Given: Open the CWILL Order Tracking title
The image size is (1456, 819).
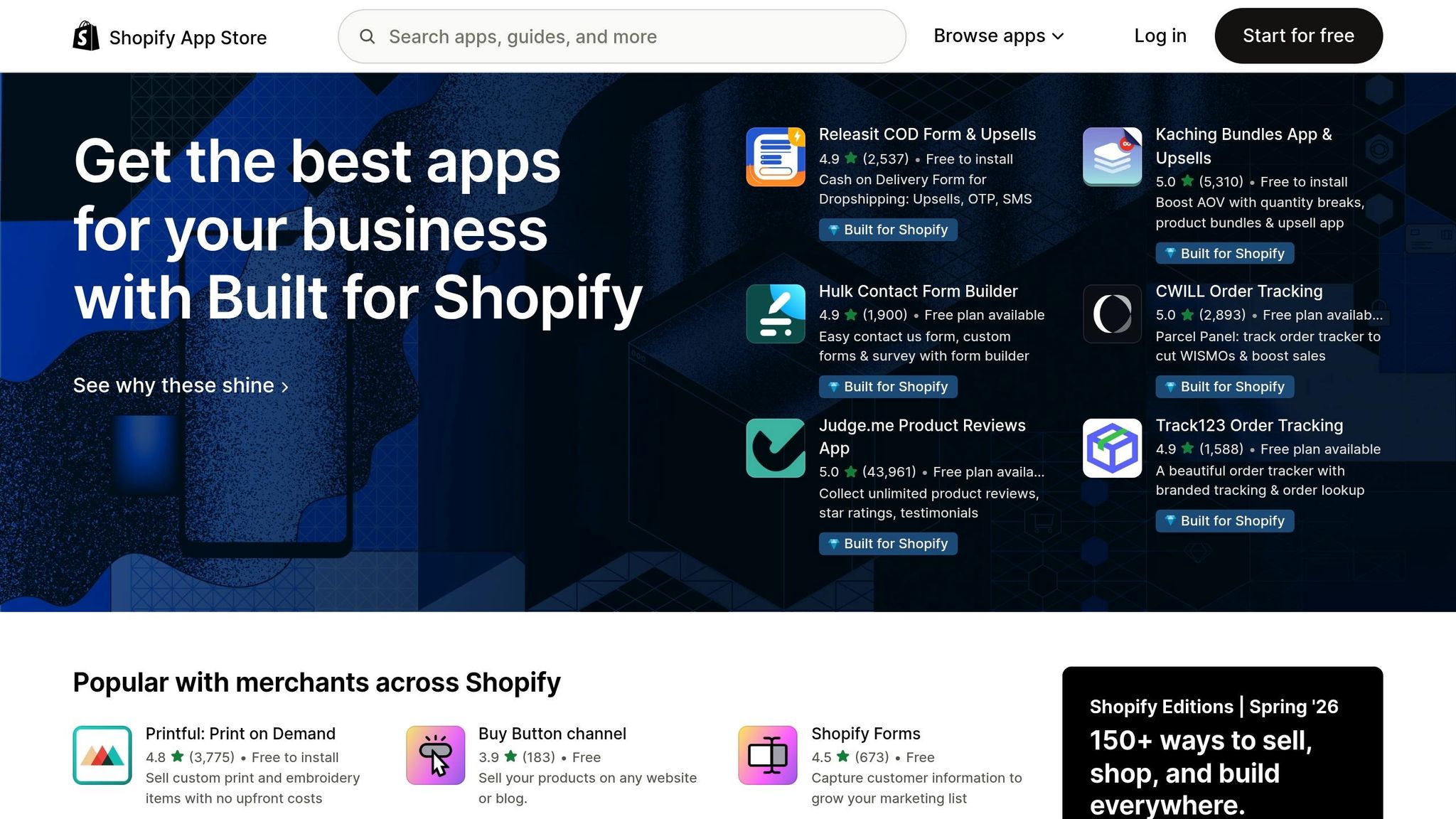Looking at the screenshot, I should pyautogui.click(x=1239, y=291).
